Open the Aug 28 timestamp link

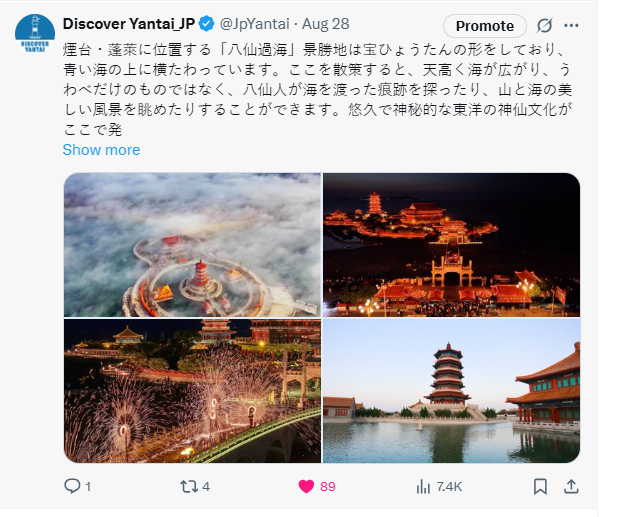(x=326, y=24)
